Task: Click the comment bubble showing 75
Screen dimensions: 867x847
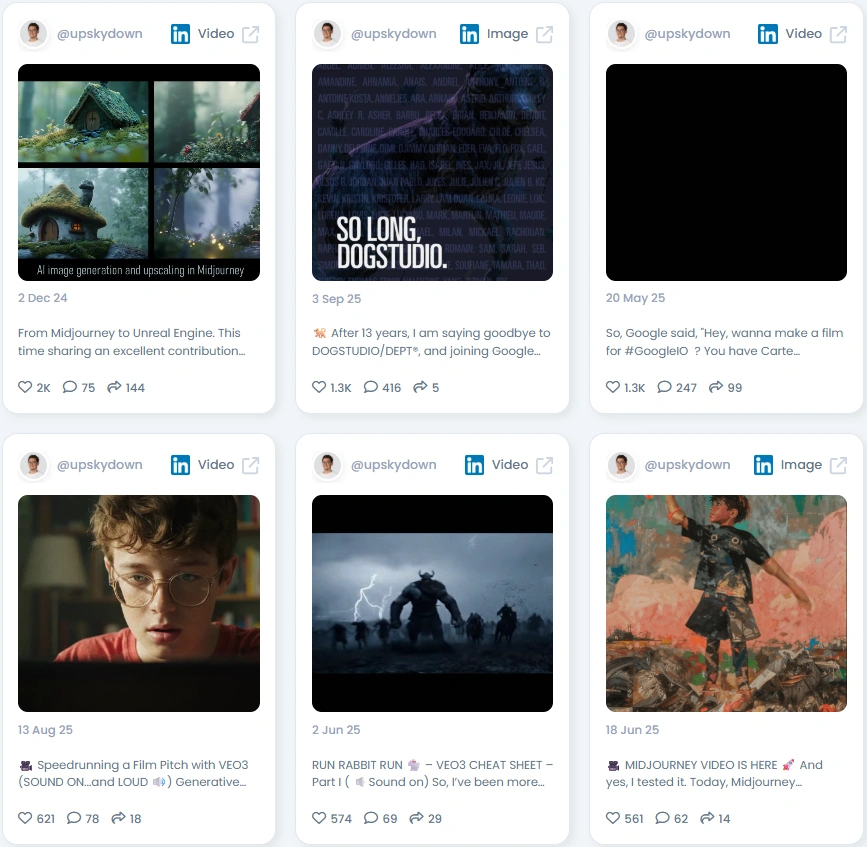Action: pyautogui.click(x=70, y=387)
